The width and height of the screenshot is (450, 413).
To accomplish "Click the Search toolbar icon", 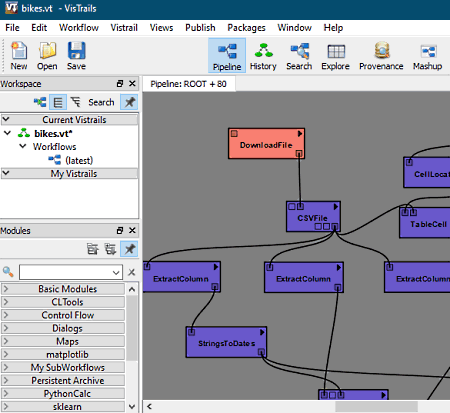I will (x=299, y=56).
